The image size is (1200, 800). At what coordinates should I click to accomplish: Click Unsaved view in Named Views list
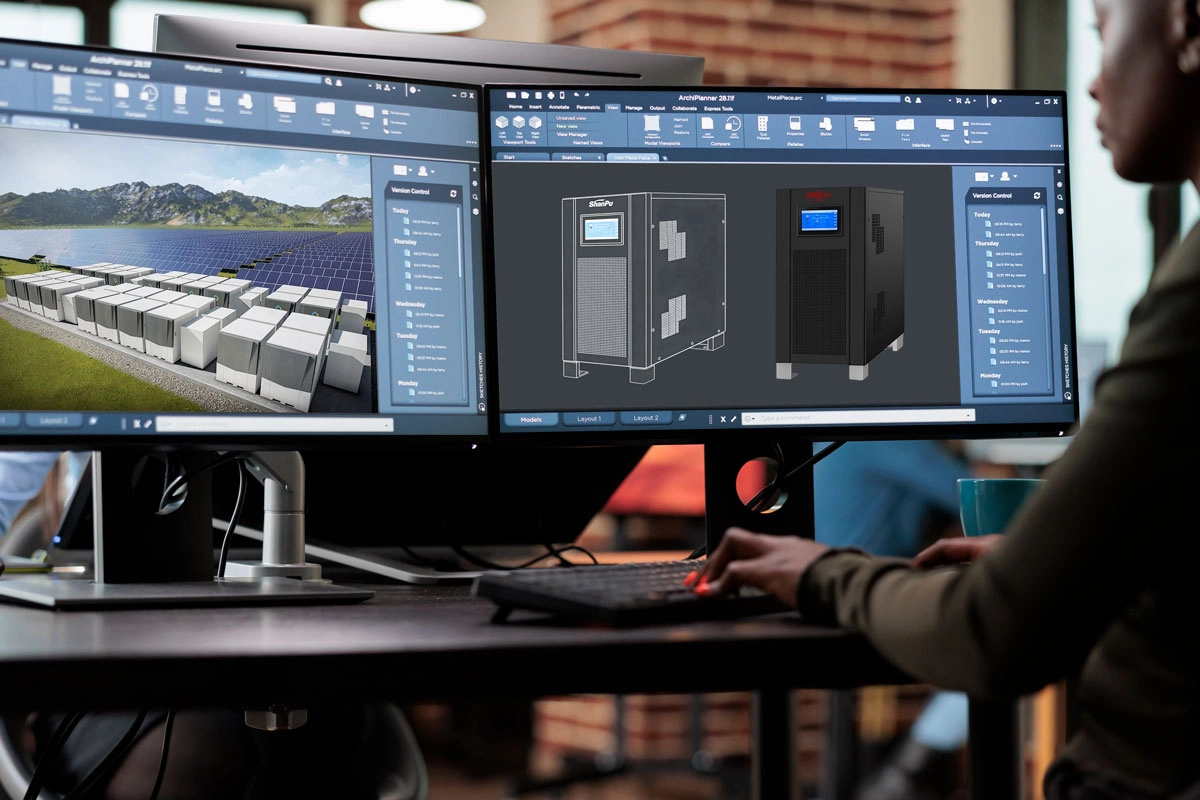(571, 118)
